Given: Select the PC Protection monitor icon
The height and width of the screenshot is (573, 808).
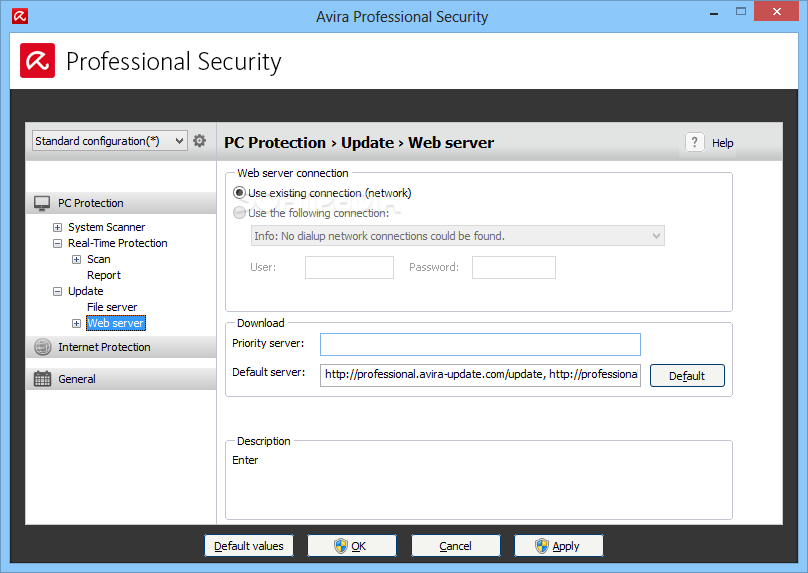Looking at the screenshot, I should 42,203.
